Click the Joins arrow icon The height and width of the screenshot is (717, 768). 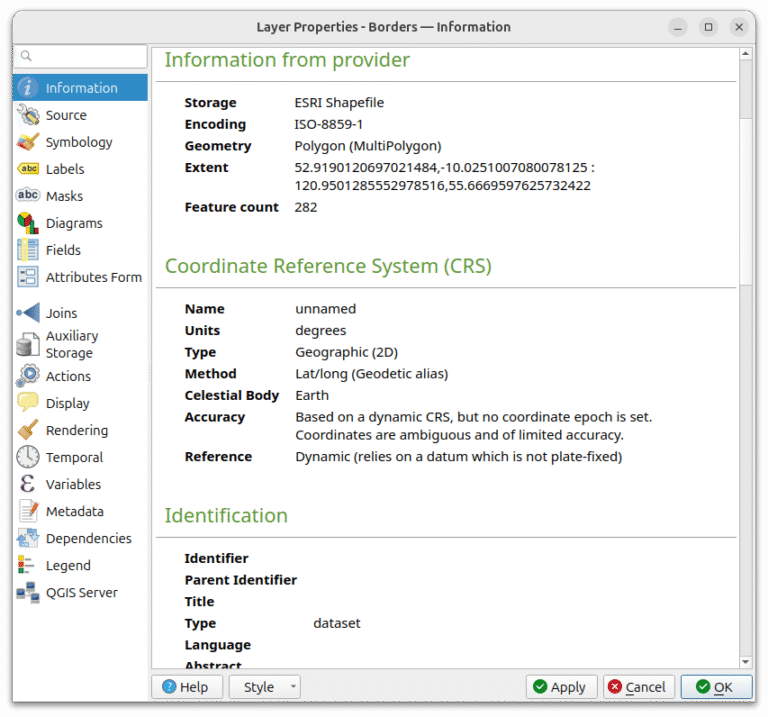click(x=28, y=312)
